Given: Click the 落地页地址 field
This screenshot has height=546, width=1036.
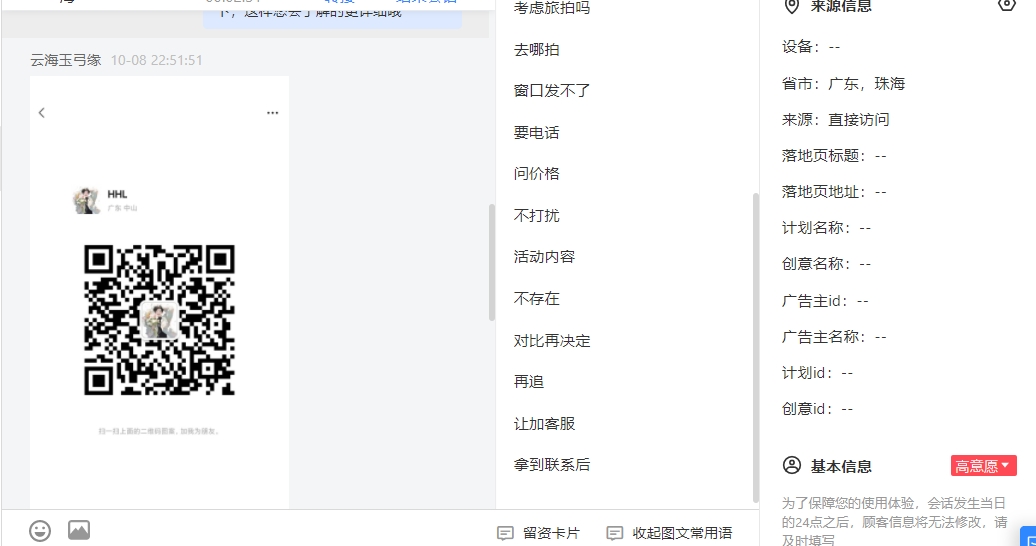Looking at the screenshot, I should click(x=834, y=192).
